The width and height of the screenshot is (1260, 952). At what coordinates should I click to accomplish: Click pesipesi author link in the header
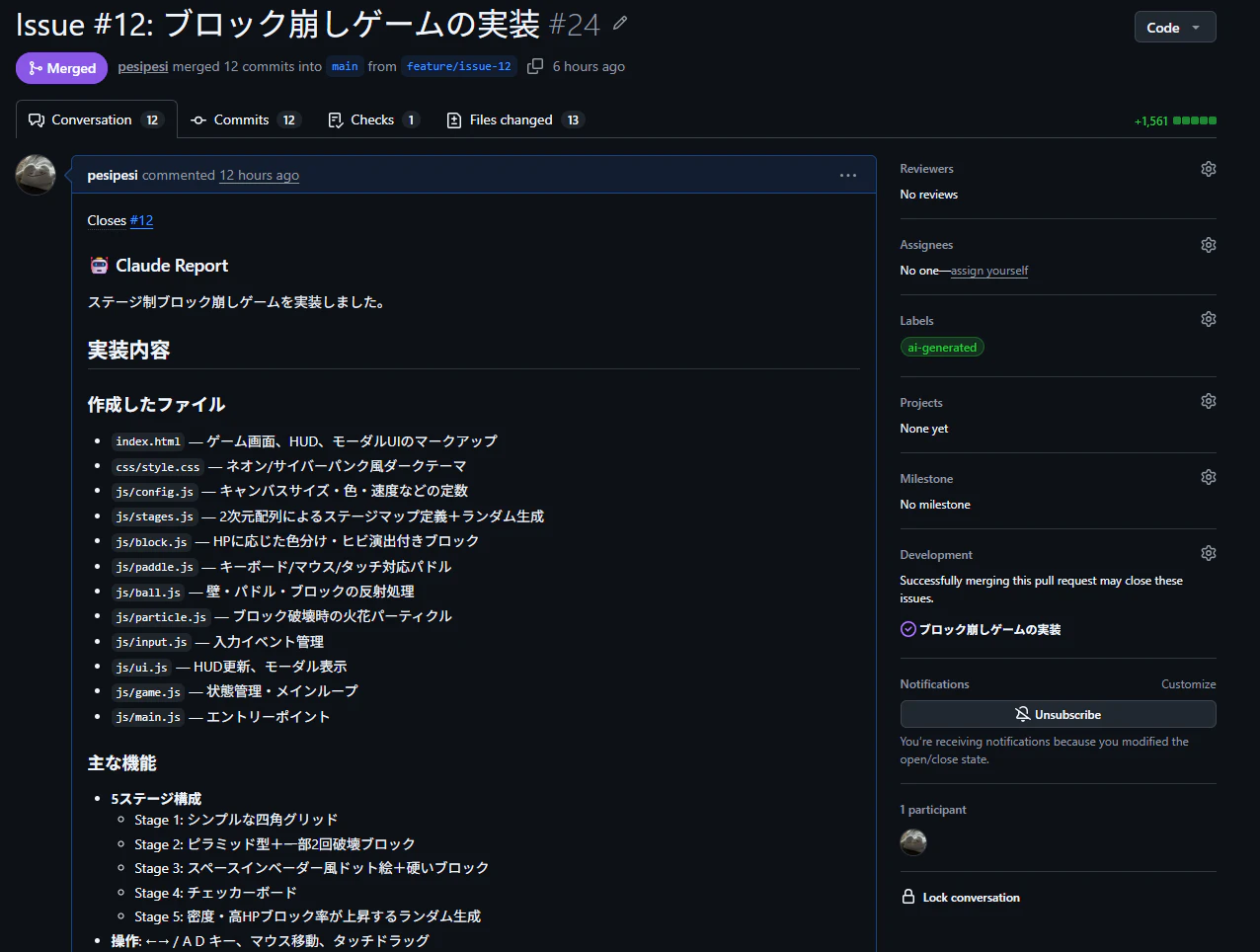(x=142, y=66)
